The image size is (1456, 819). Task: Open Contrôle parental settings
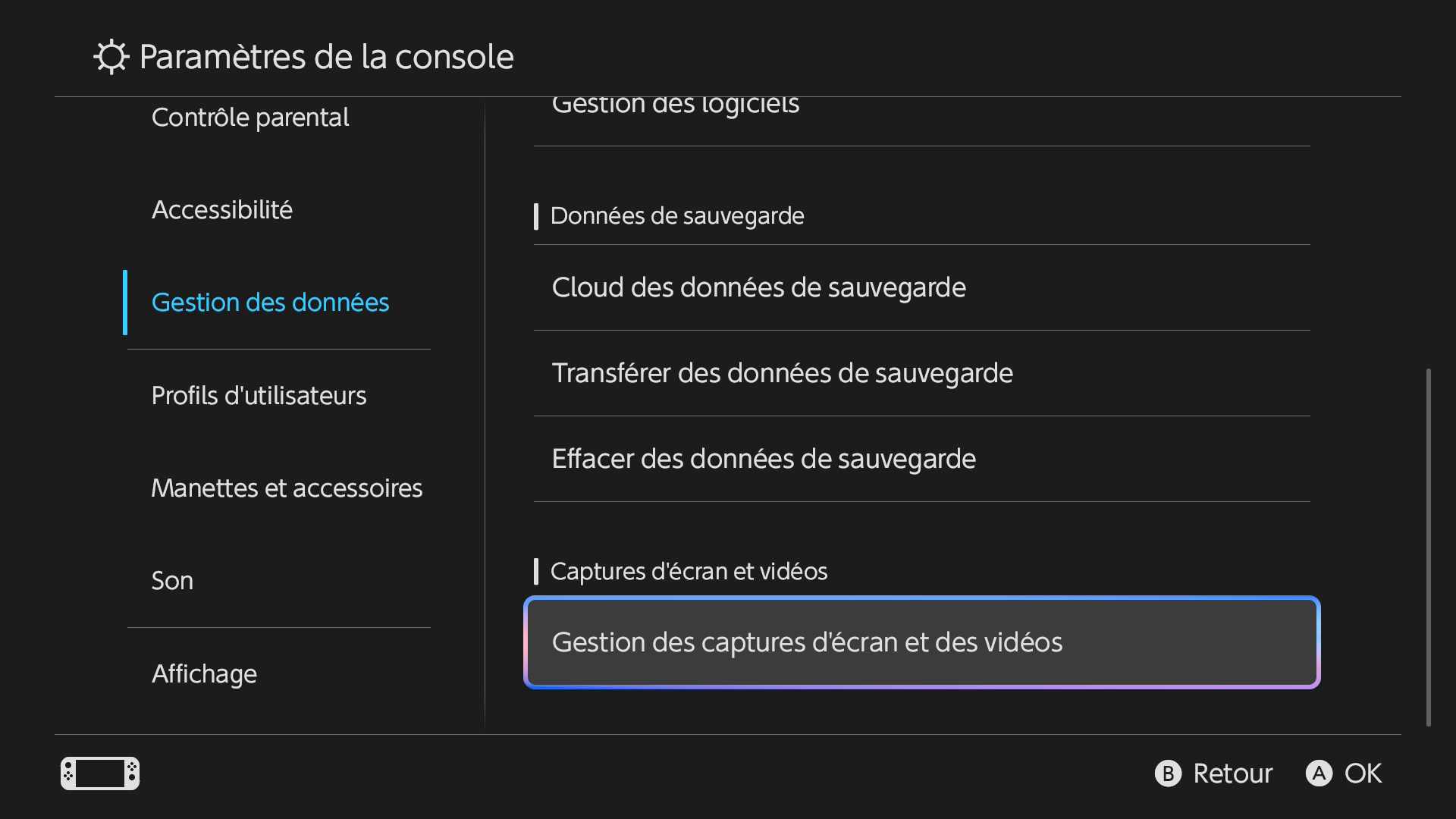(x=250, y=118)
